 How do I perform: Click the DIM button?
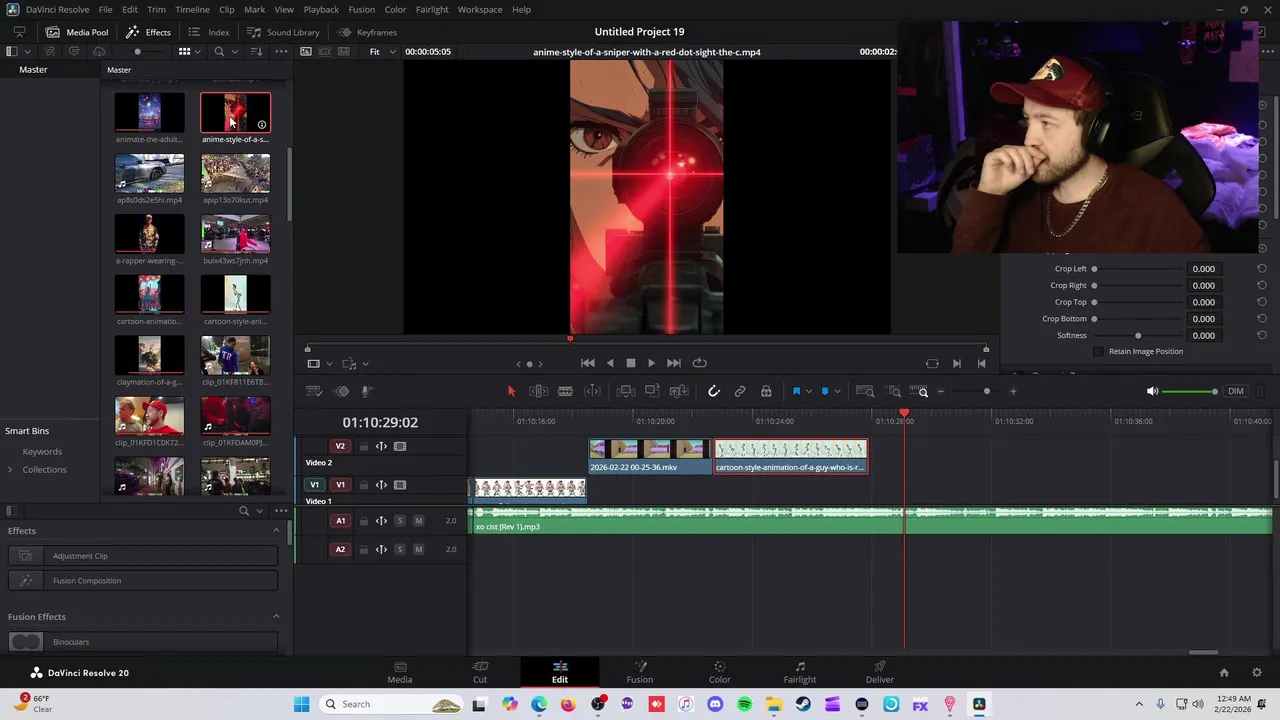point(1236,391)
